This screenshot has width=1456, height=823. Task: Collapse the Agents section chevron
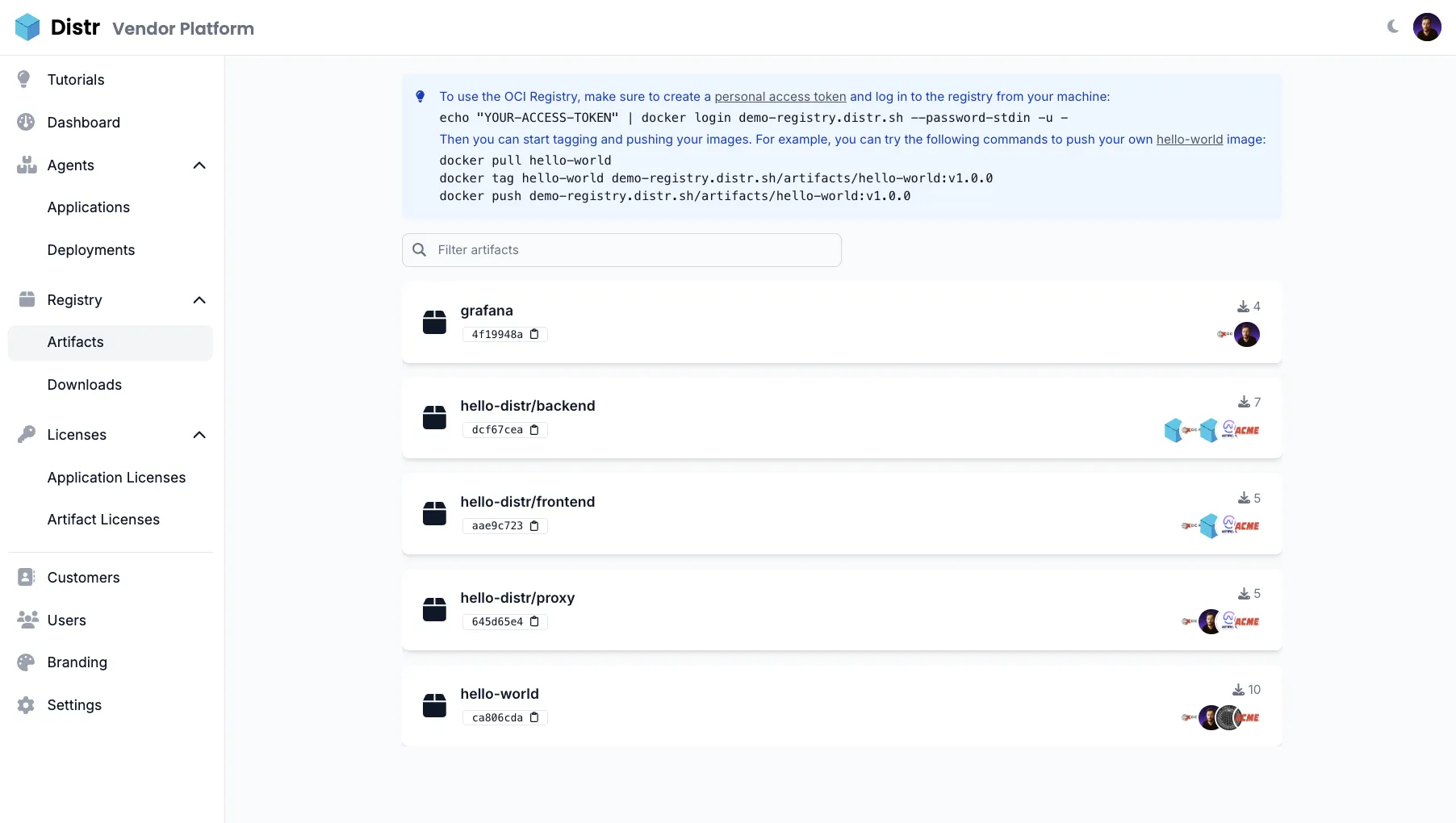click(199, 165)
